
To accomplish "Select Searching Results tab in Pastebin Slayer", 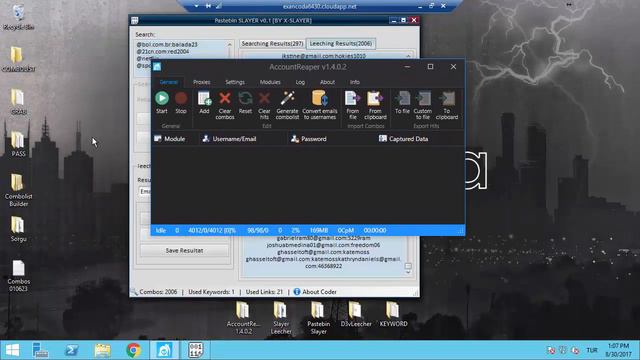I will pyautogui.click(x=272, y=44).
